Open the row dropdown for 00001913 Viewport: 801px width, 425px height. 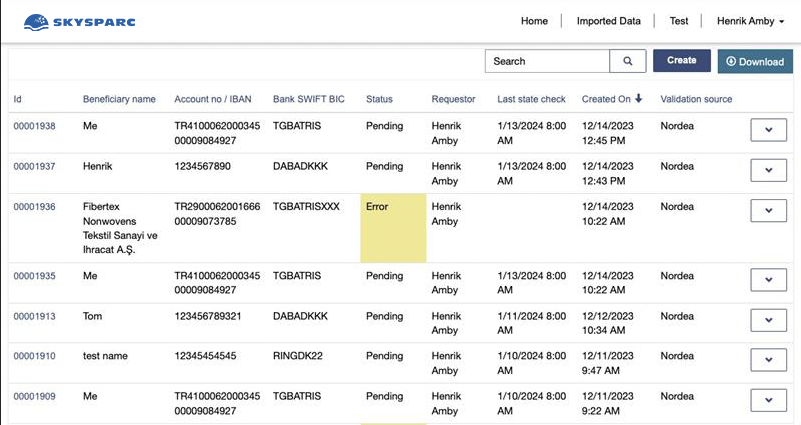768,320
